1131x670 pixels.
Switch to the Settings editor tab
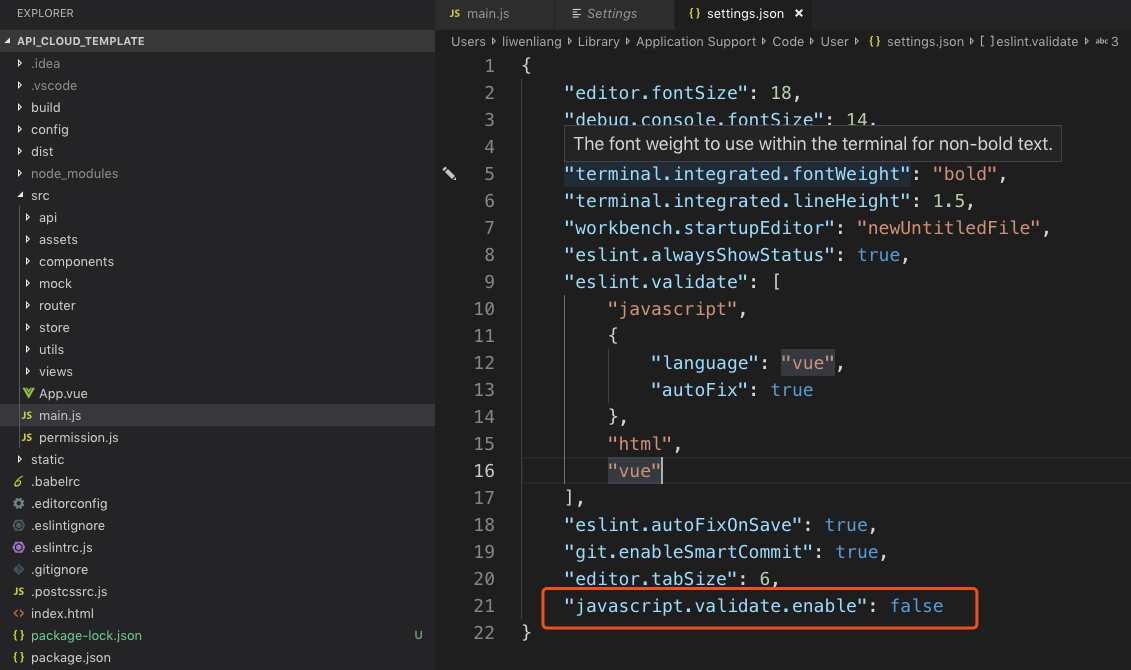point(614,14)
